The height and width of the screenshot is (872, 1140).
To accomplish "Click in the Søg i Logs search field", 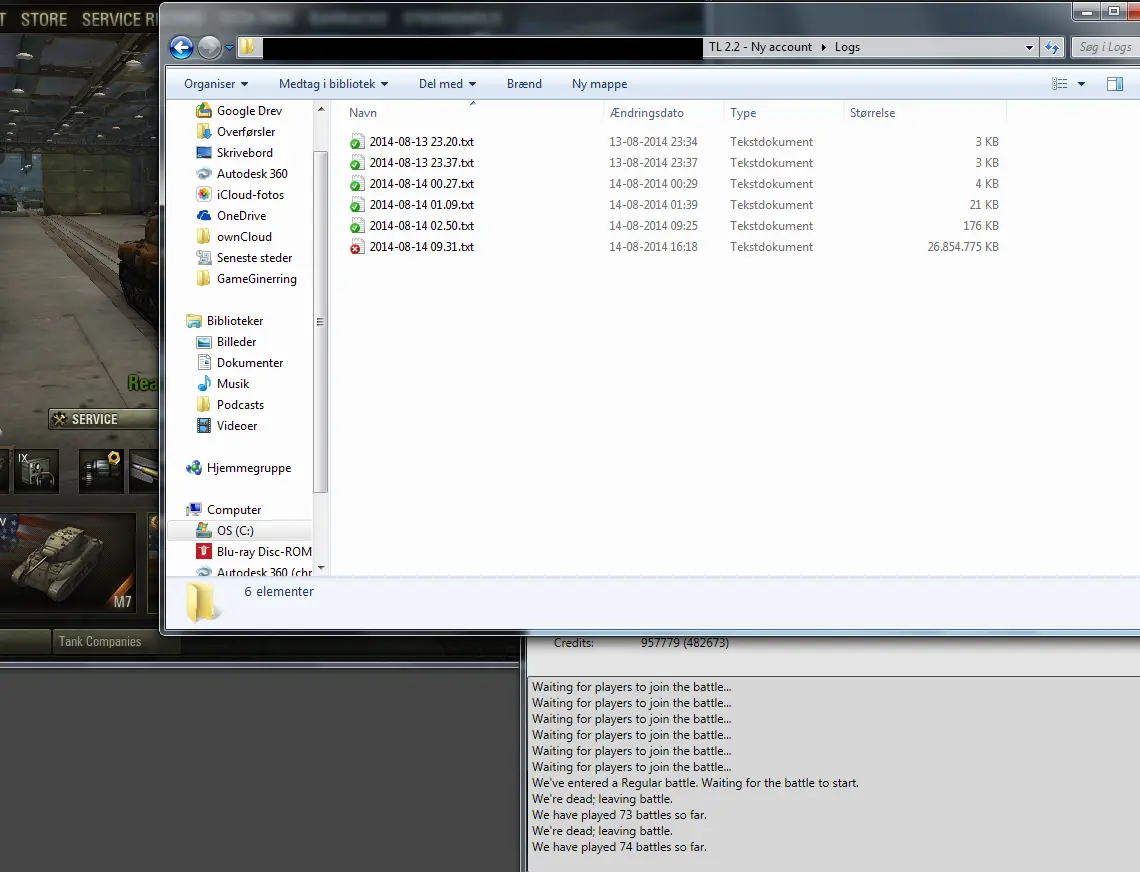I will pyautogui.click(x=1105, y=47).
